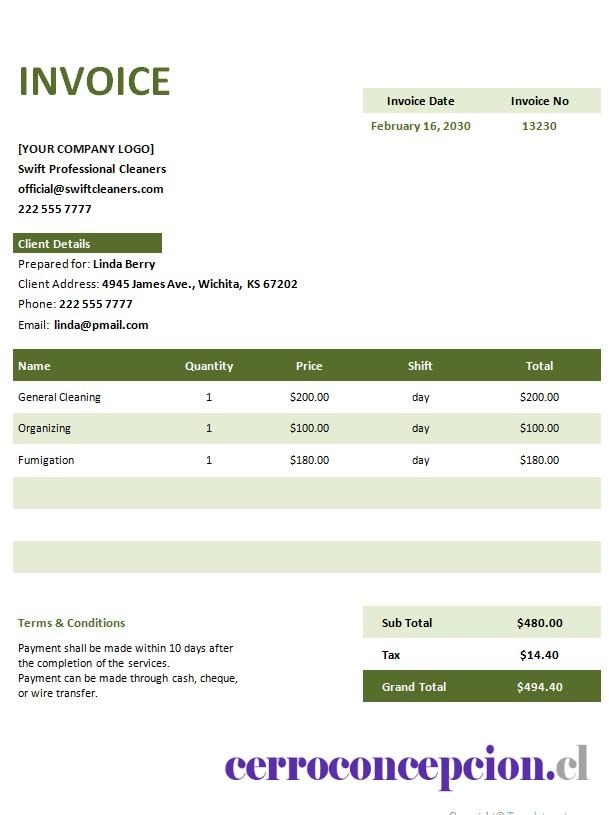Click the date February 16, 2030
Image resolution: width=609 pixels, height=815 pixels.
[420, 126]
